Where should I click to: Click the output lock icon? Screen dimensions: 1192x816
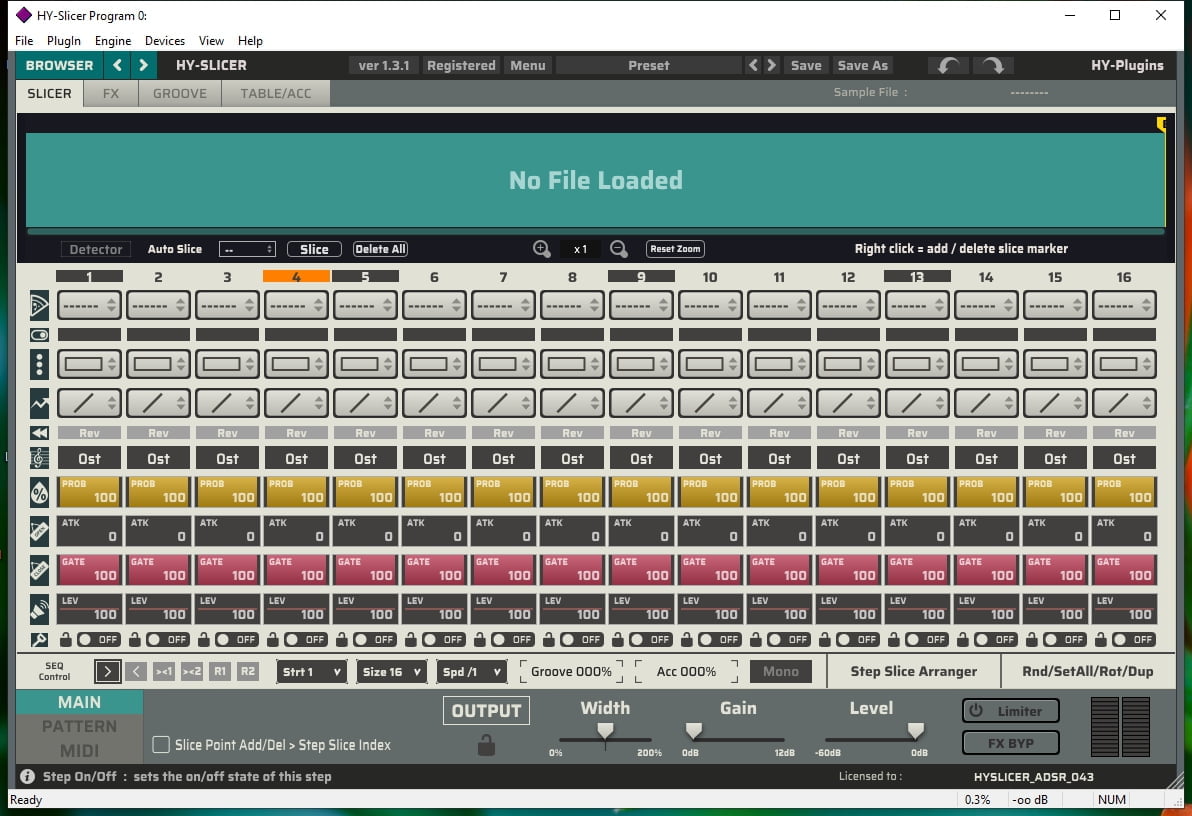pos(487,745)
